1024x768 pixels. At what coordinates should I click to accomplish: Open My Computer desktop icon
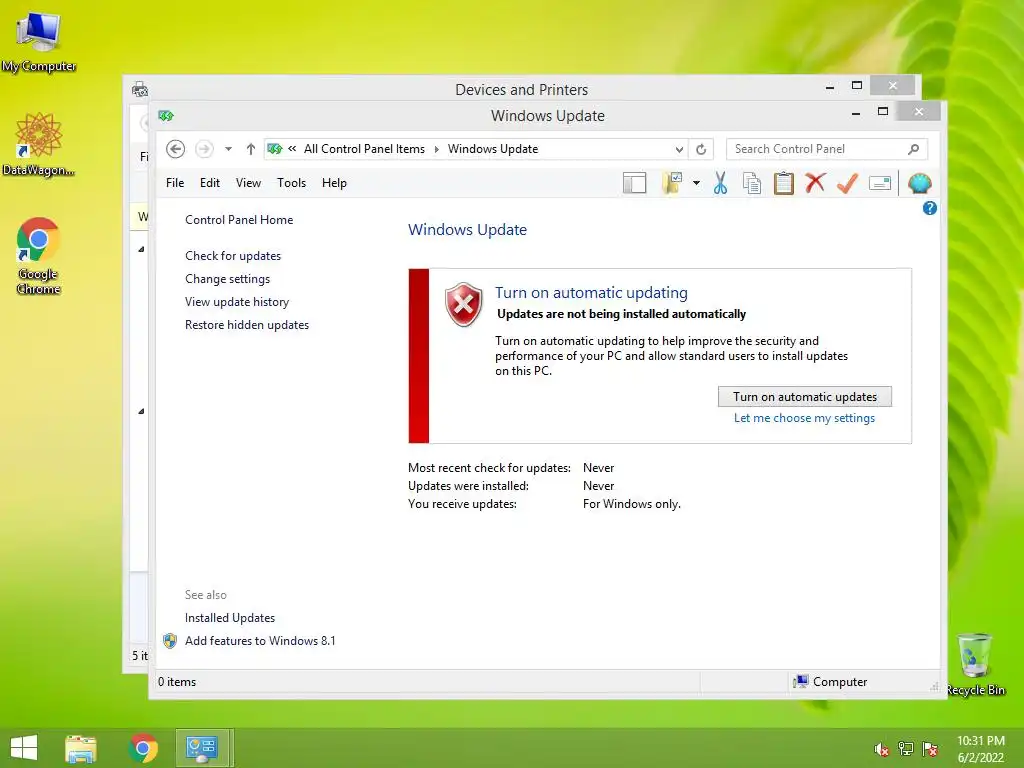(39, 40)
